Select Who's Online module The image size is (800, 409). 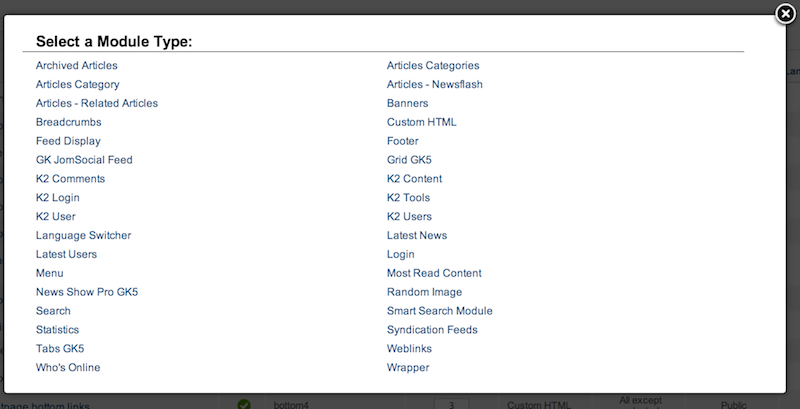68,367
